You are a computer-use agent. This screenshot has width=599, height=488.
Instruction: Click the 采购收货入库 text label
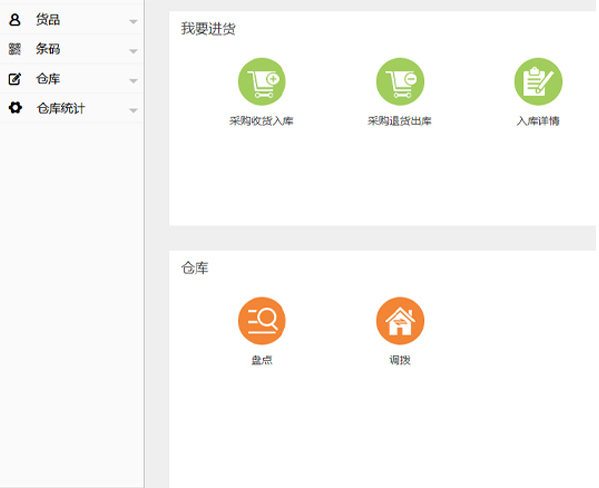click(x=261, y=121)
